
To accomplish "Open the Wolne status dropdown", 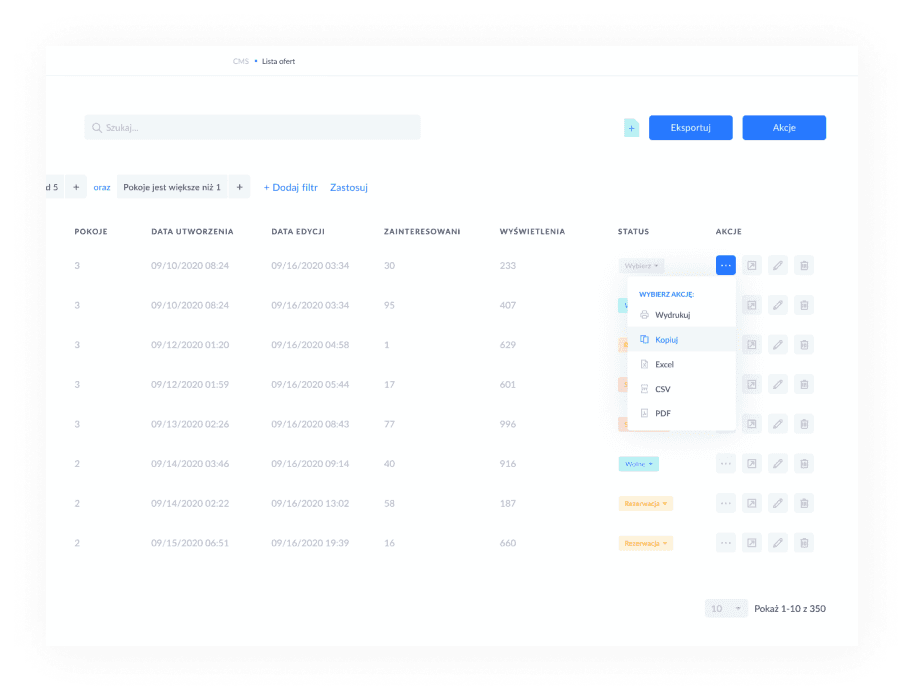I will [x=639, y=464].
